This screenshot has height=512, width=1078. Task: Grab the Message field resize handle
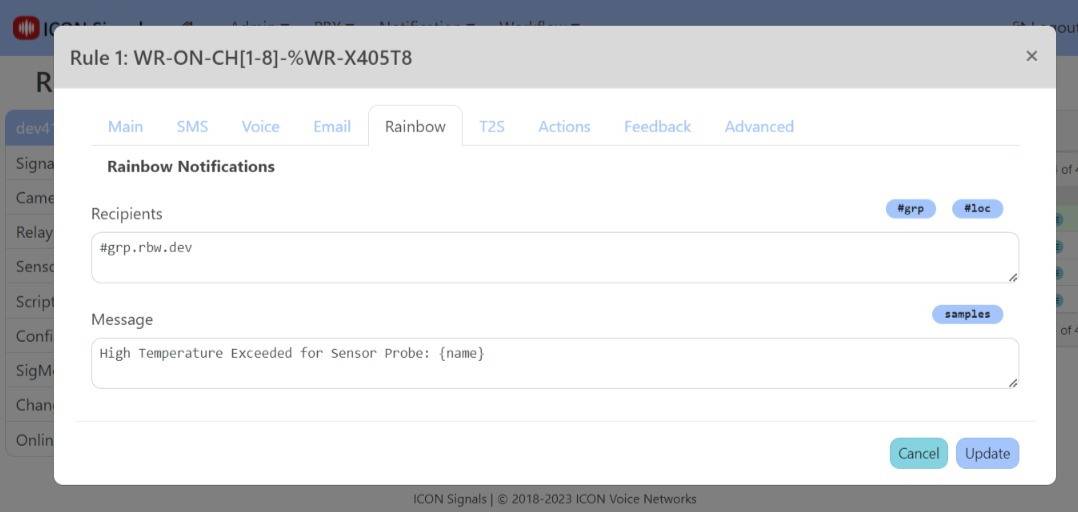point(1013,382)
